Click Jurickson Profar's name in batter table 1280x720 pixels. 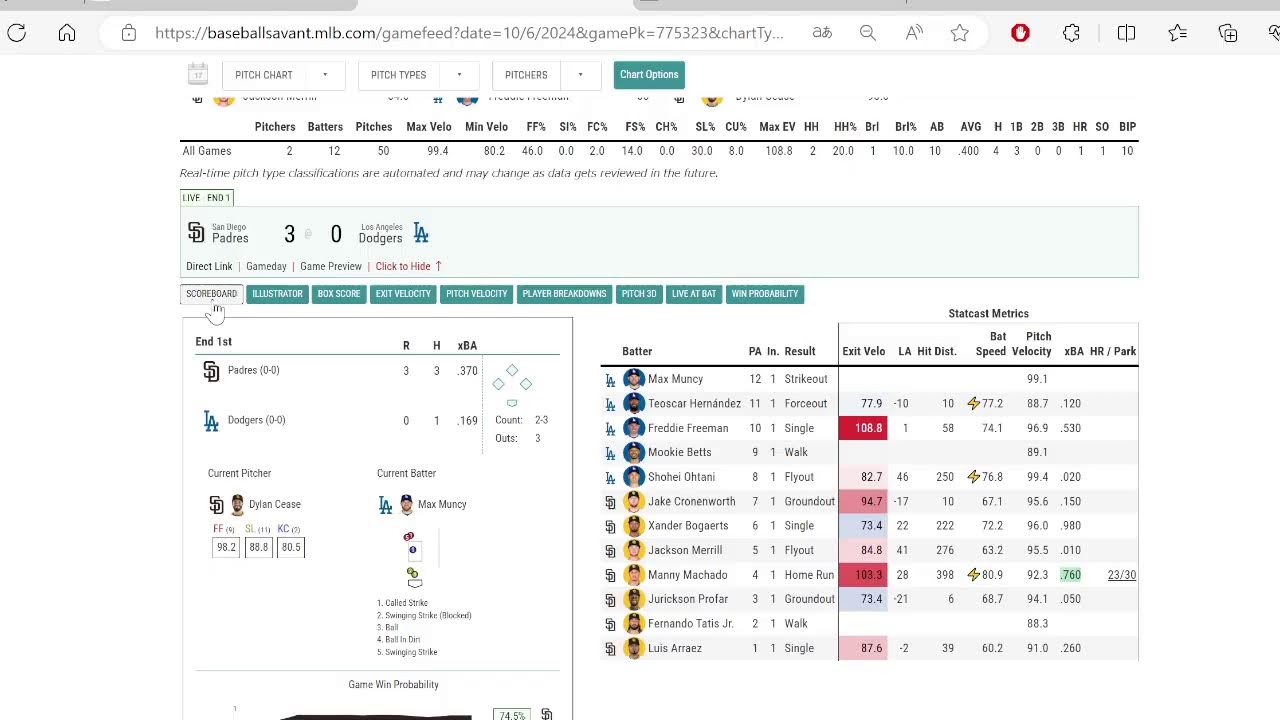coord(688,599)
